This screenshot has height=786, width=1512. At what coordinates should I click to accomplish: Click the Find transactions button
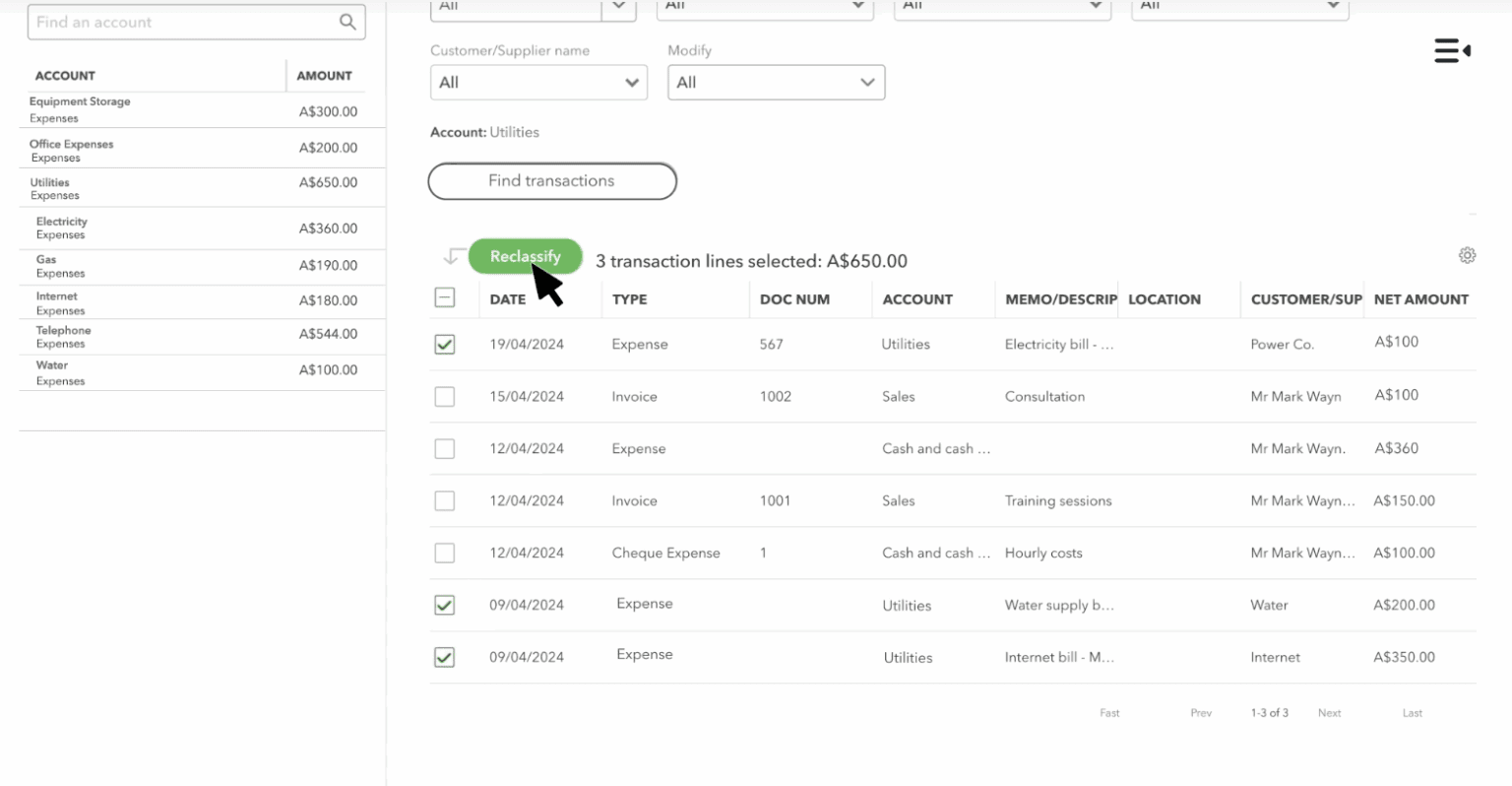tap(551, 181)
